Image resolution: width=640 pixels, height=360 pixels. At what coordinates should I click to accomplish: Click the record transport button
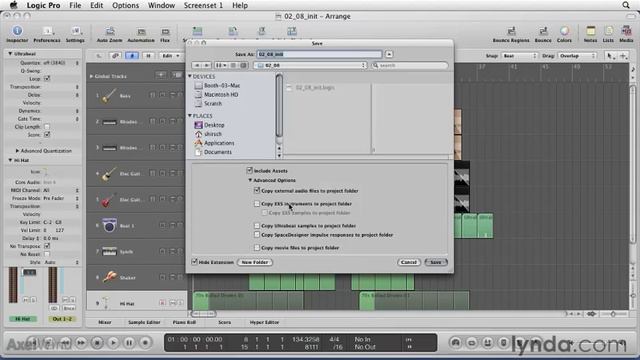point(145,342)
